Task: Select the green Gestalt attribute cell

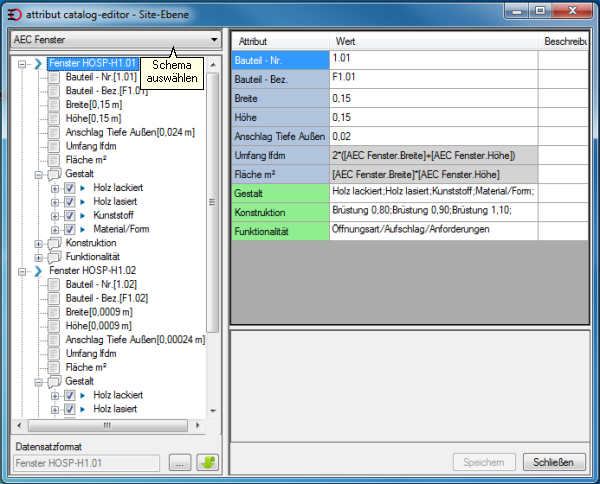Action: pyautogui.click(x=280, y=193)
